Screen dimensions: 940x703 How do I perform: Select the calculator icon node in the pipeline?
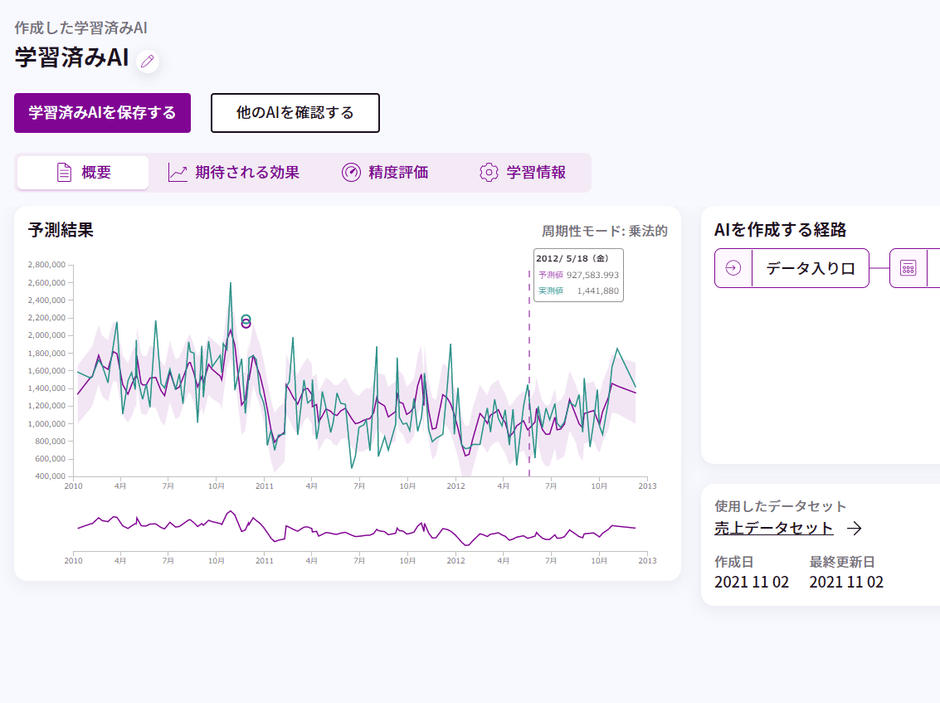tap(908, 268)
